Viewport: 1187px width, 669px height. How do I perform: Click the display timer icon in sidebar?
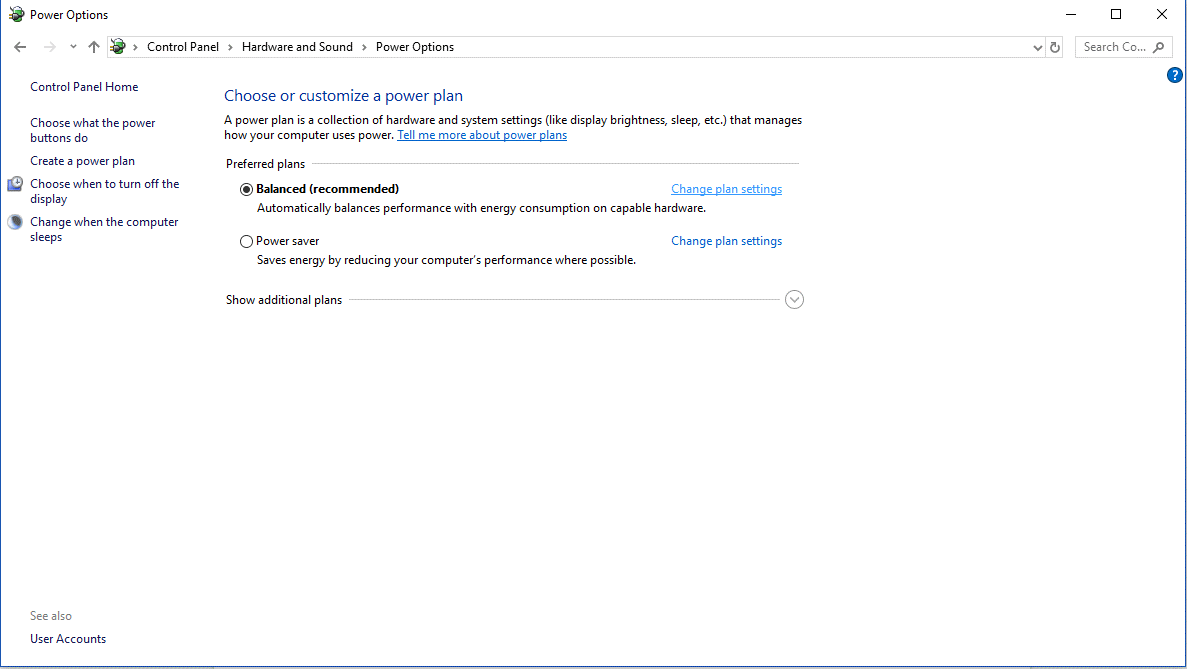pos(15,184)
